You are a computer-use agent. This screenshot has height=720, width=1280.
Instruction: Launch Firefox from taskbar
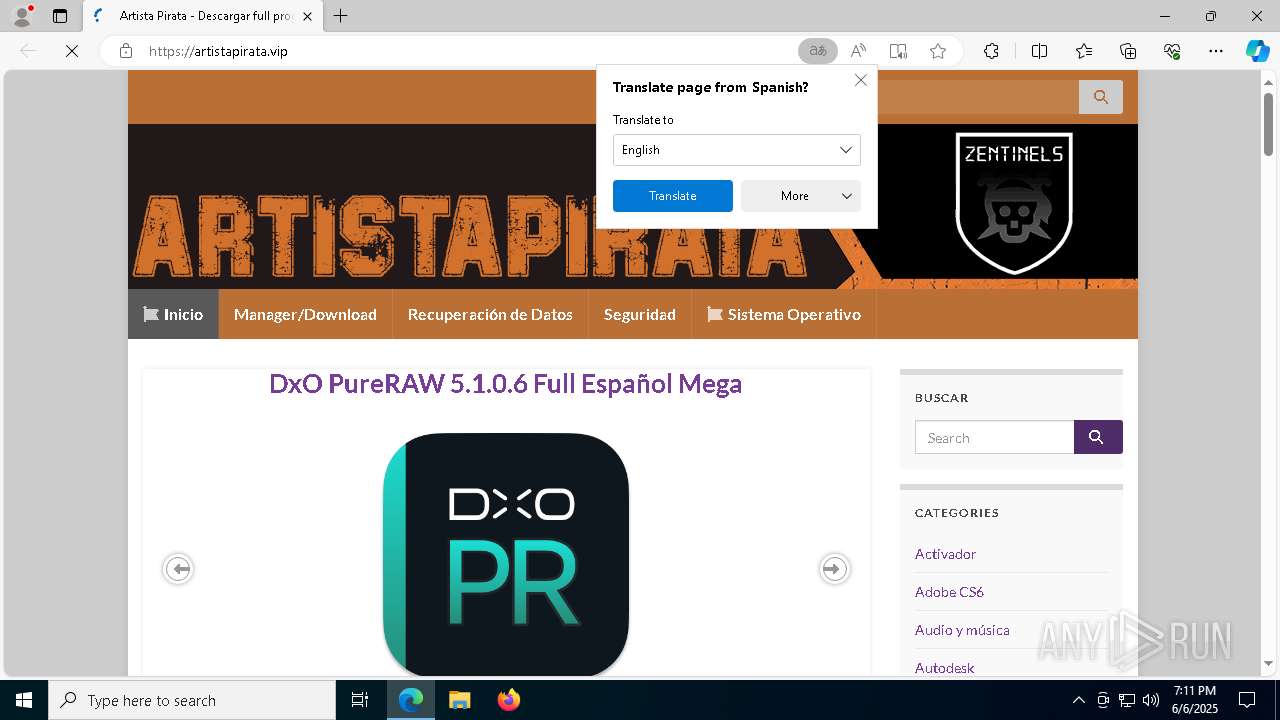point(509,700)
